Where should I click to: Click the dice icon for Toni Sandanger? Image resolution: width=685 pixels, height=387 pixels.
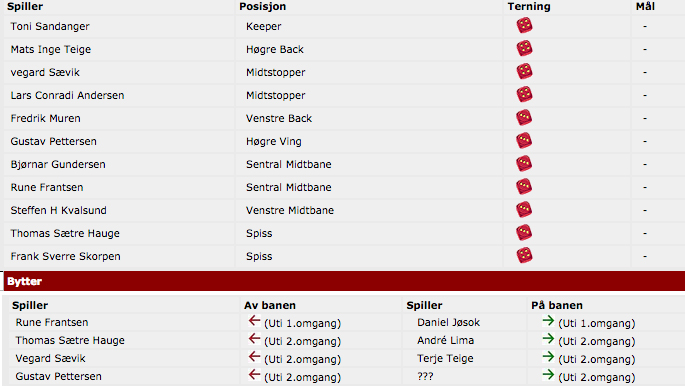524,25
